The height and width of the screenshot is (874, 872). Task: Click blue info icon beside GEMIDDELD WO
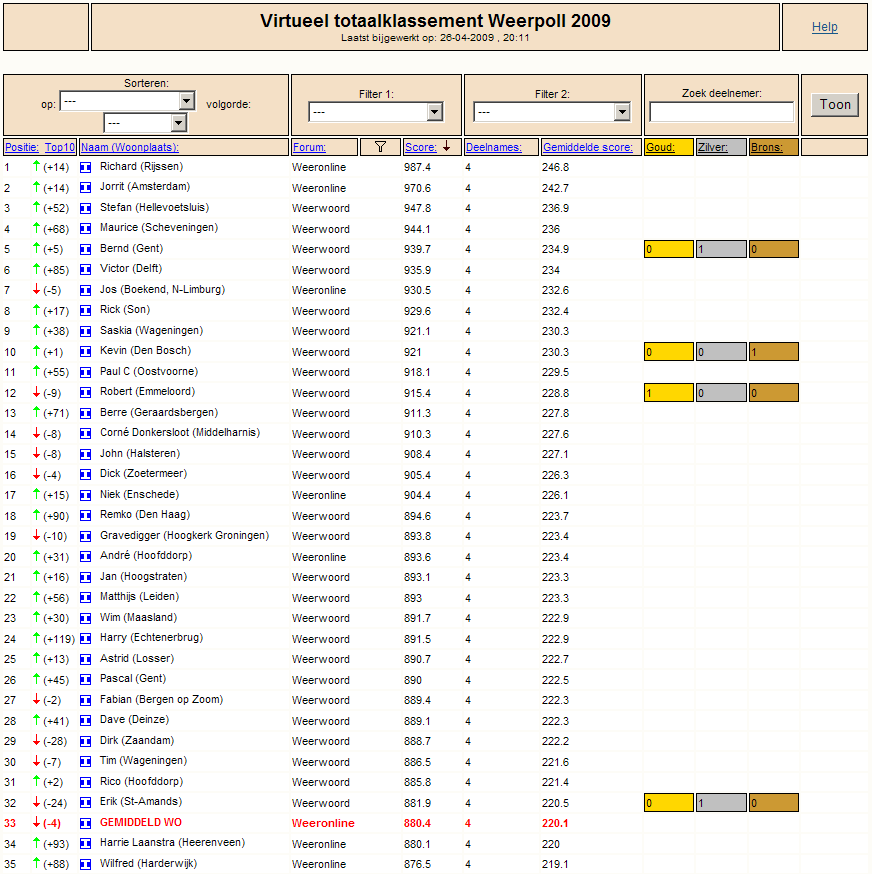[x=85, y=823]
